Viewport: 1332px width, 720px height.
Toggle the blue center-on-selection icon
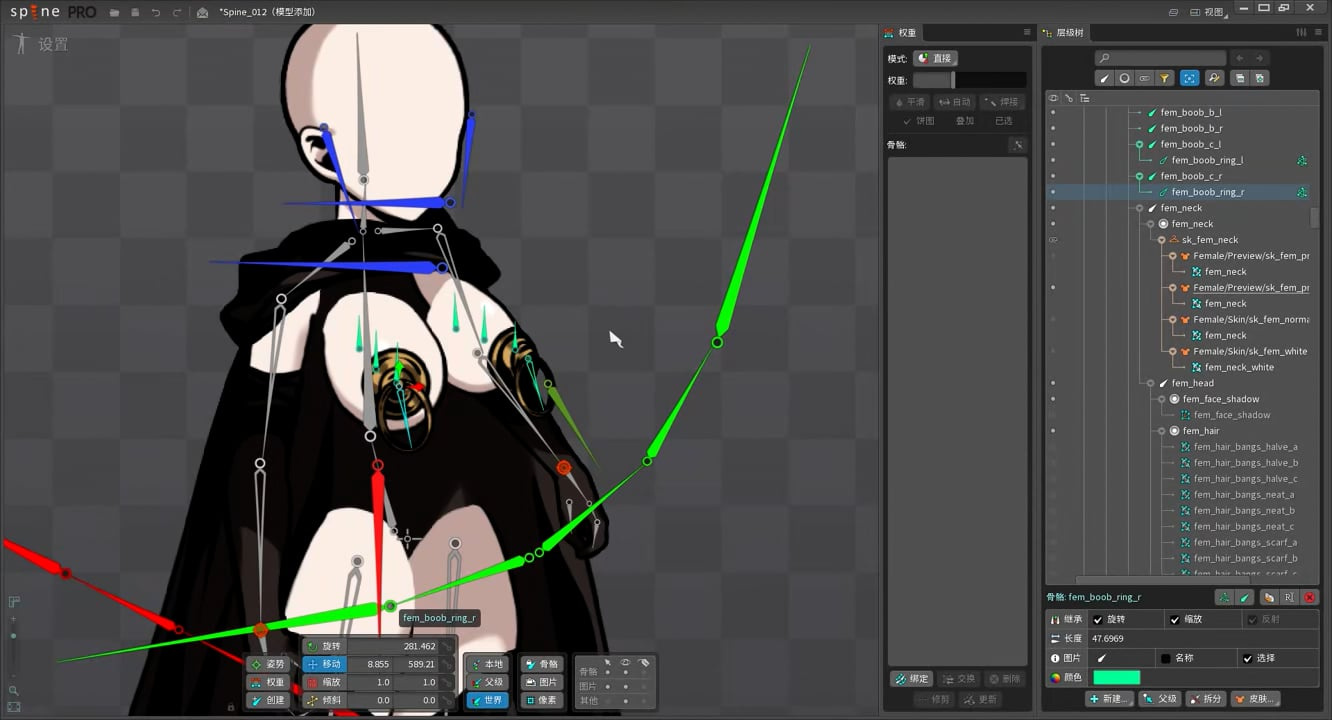tap(1190, 78)
